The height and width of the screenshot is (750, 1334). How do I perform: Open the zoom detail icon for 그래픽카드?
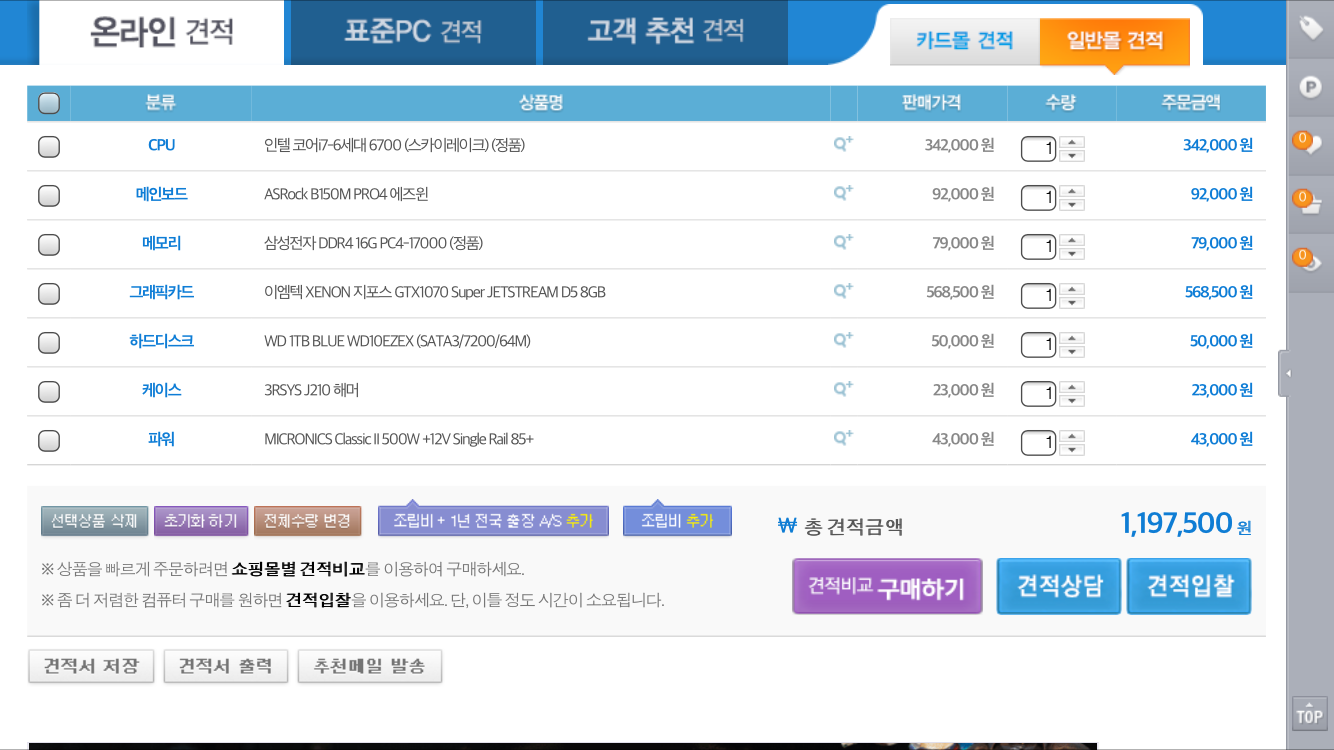click(x=843, y=291)
